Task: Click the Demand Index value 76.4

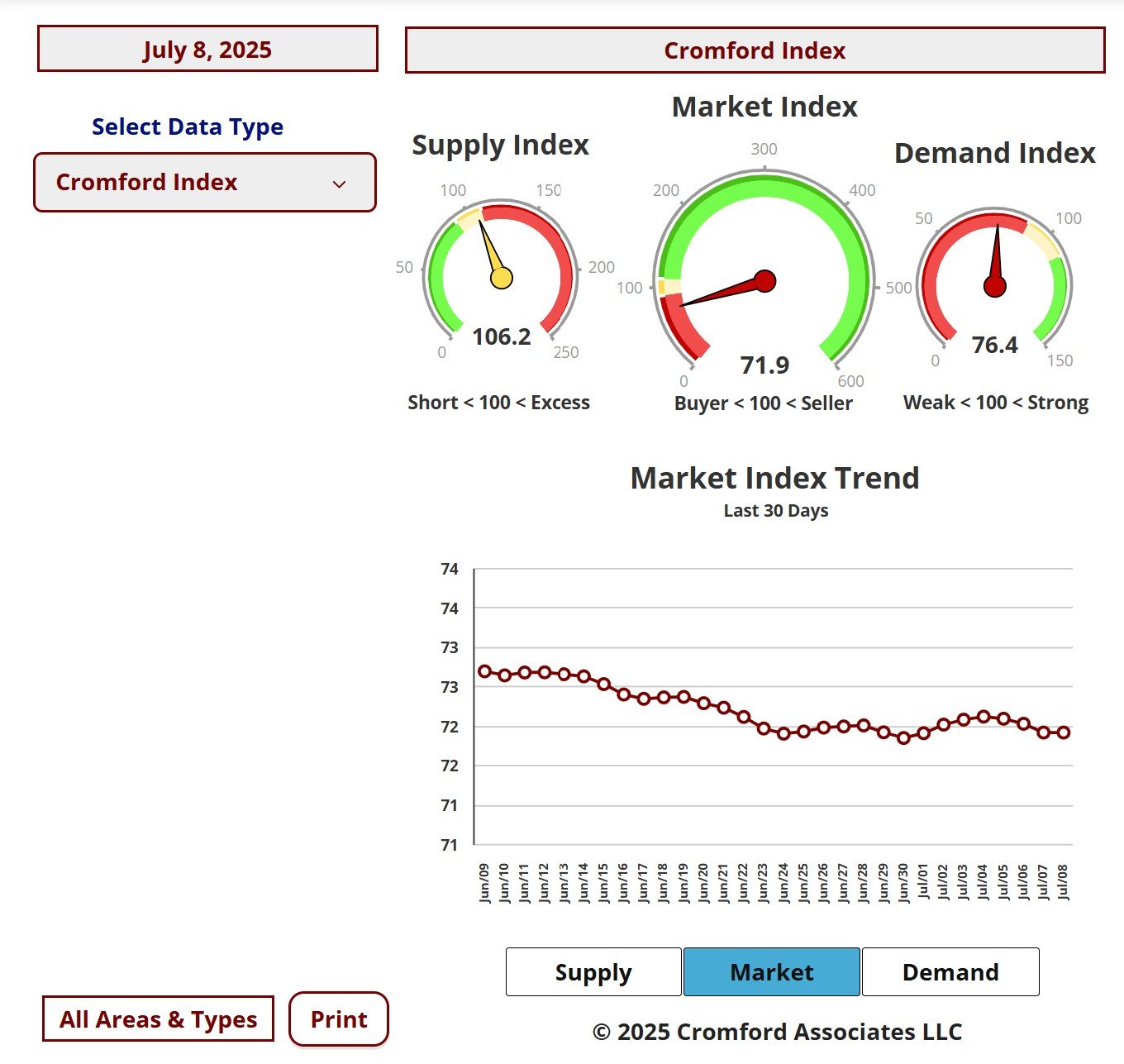Action: click(995, 345)
